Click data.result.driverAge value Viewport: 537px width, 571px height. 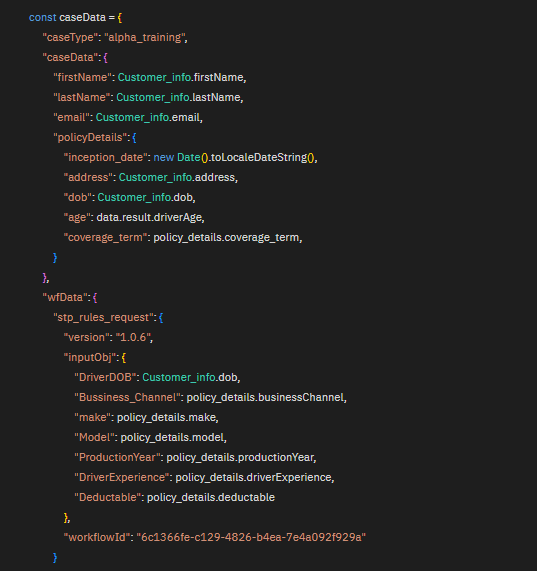(149, 218)
